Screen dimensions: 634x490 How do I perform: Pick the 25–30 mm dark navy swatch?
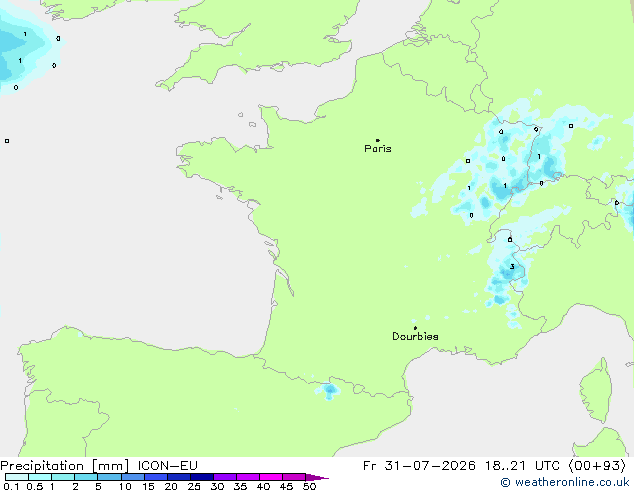click(x=202, y=477)
